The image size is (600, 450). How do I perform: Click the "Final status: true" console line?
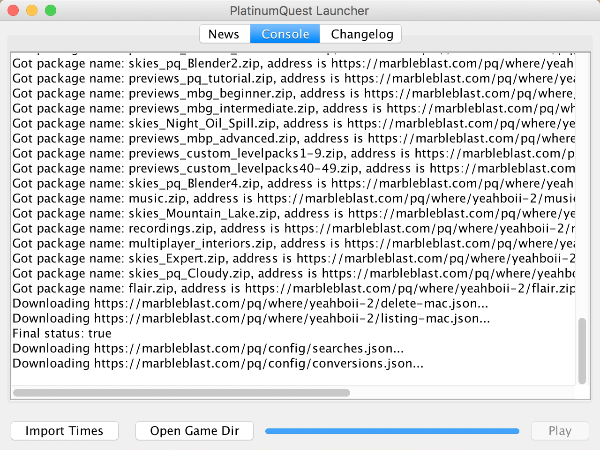(x=62, y=333)
